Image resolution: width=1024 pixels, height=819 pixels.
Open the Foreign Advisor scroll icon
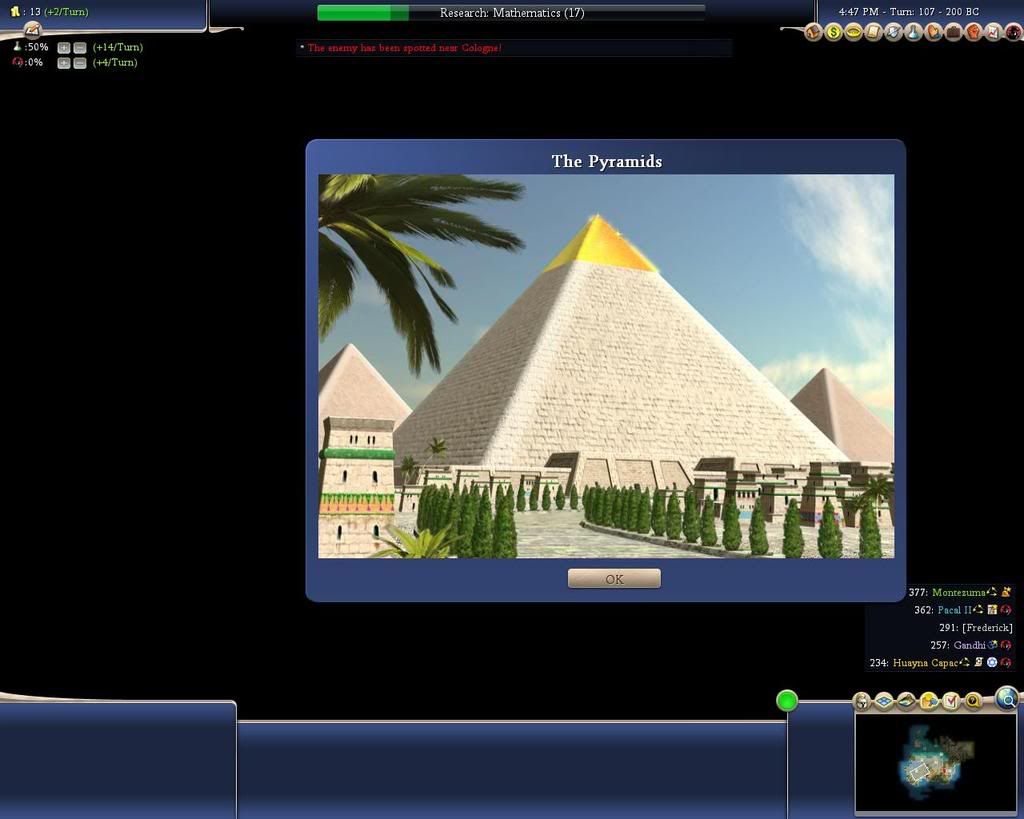[874, 32]
